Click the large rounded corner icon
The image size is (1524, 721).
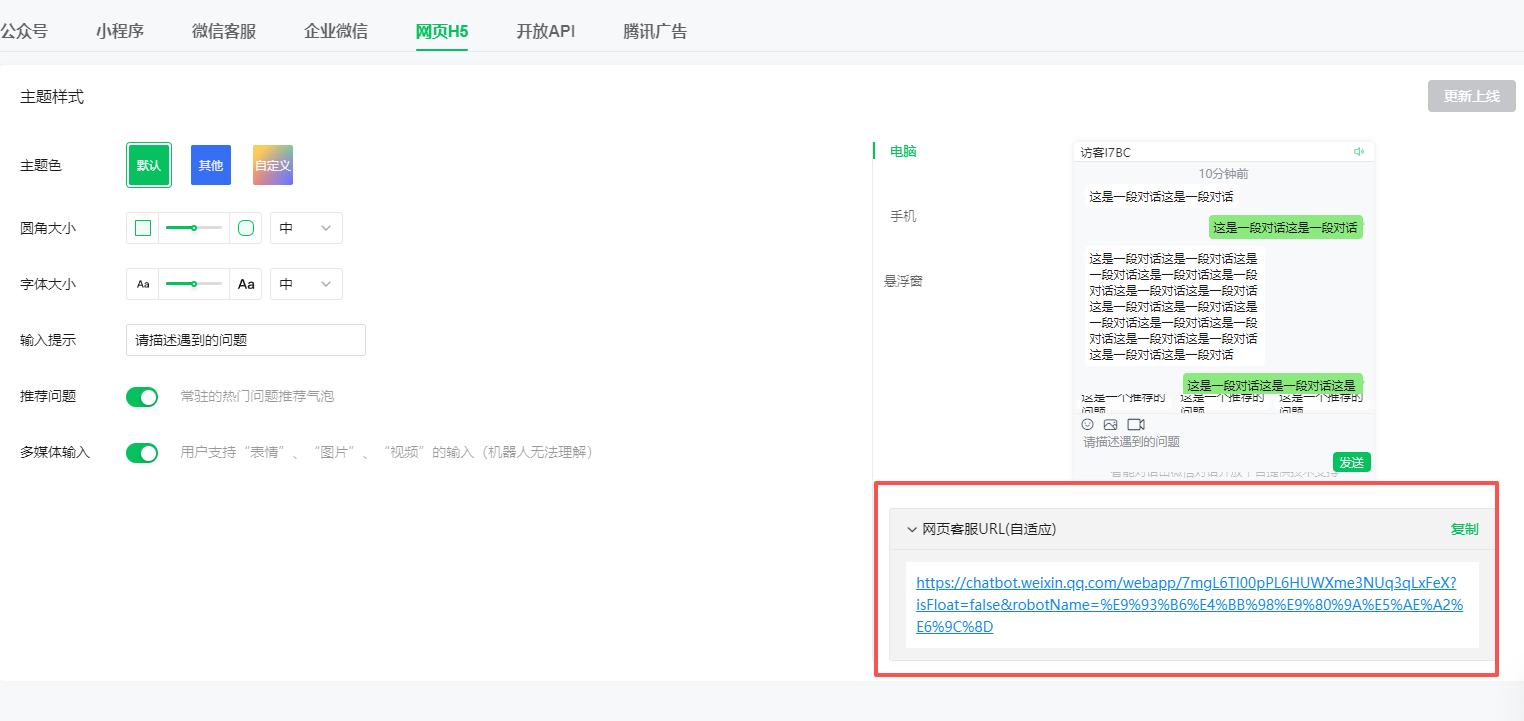(246, 228)
